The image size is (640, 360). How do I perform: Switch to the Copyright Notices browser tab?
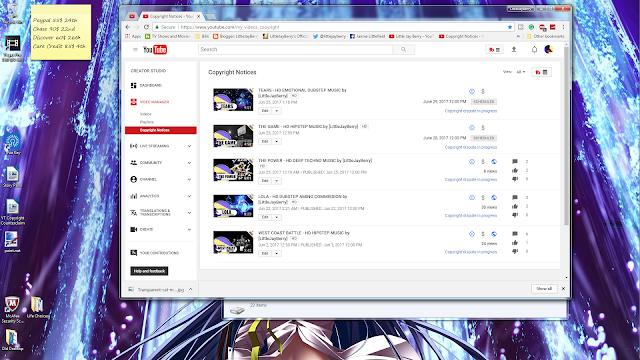171,16
